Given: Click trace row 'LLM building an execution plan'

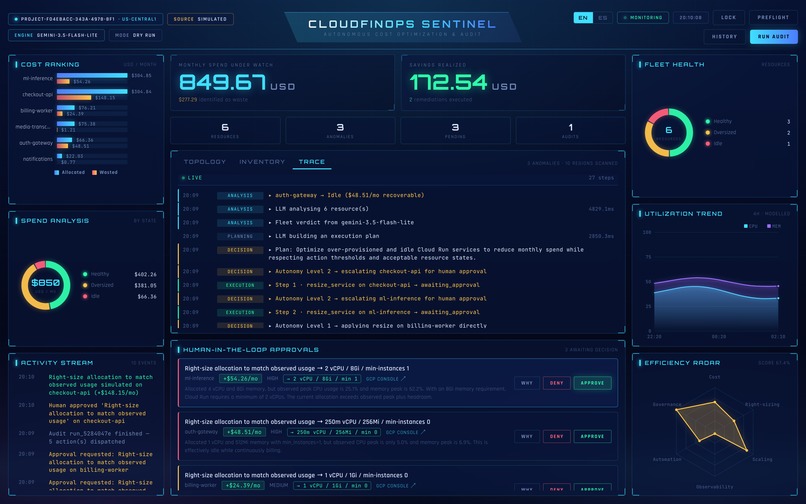Looking at the screenshot, I should pyautogui.click(x=398, y=237).
